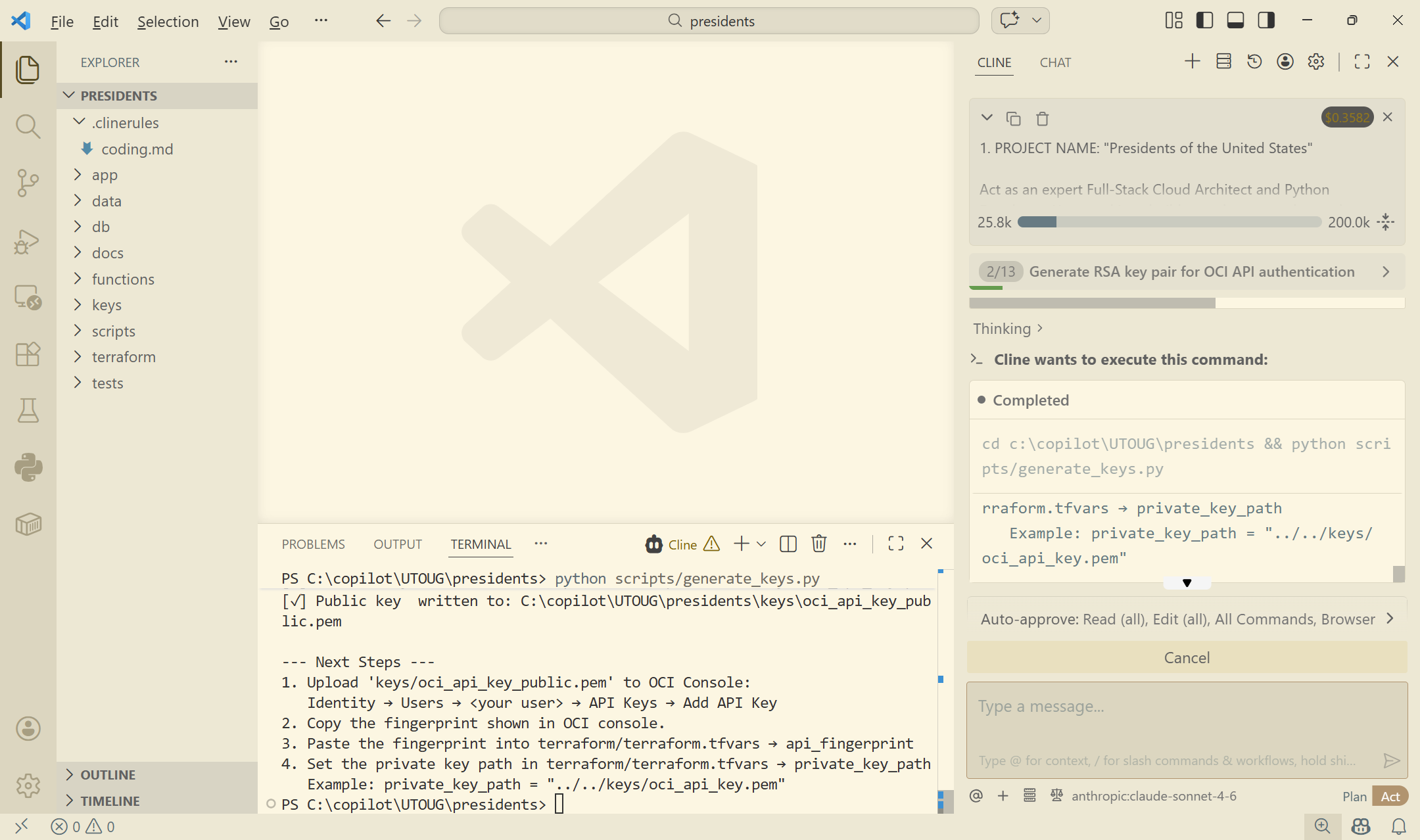Image resolution: width=1420 pixels, height=840 pixels.
Task: Split the terminal pane
Action: [788, 544]
